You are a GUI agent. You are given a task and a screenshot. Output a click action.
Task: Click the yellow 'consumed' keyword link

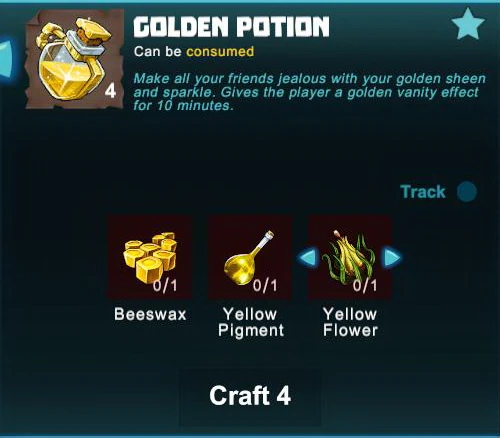click(x=220, y=52)
